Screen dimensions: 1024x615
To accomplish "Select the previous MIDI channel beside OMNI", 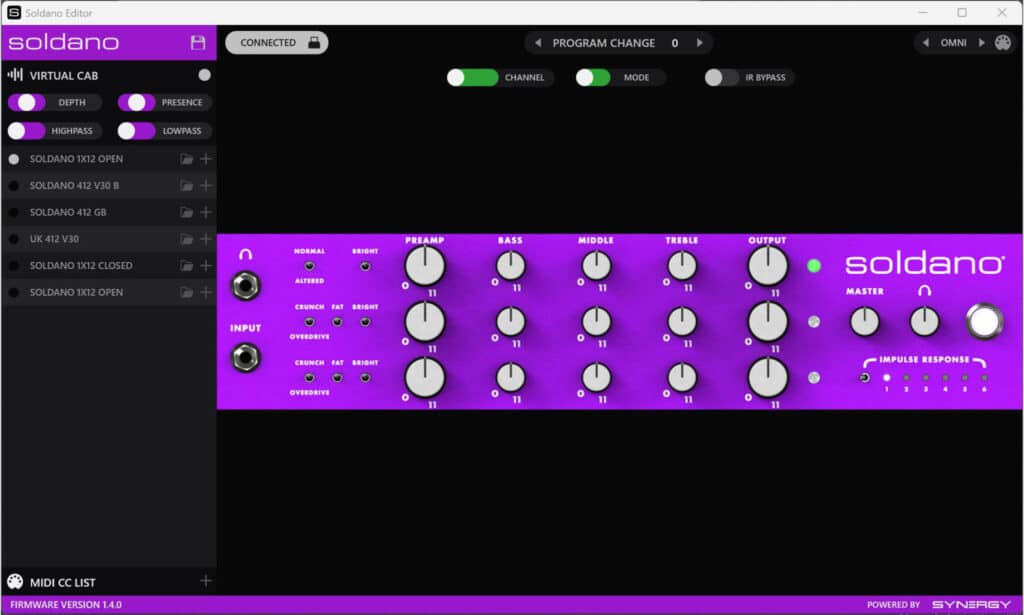I will tap(925, 42).
